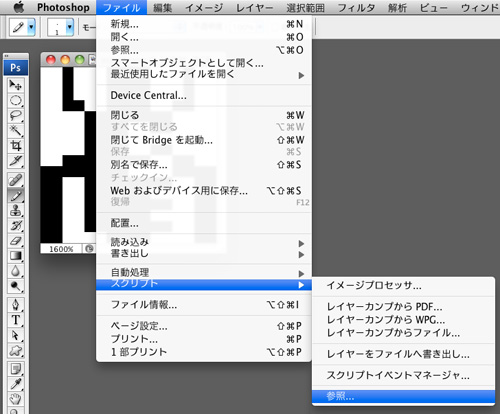Open the フィルタ menu
500x414 pixels.
(356, 7)
